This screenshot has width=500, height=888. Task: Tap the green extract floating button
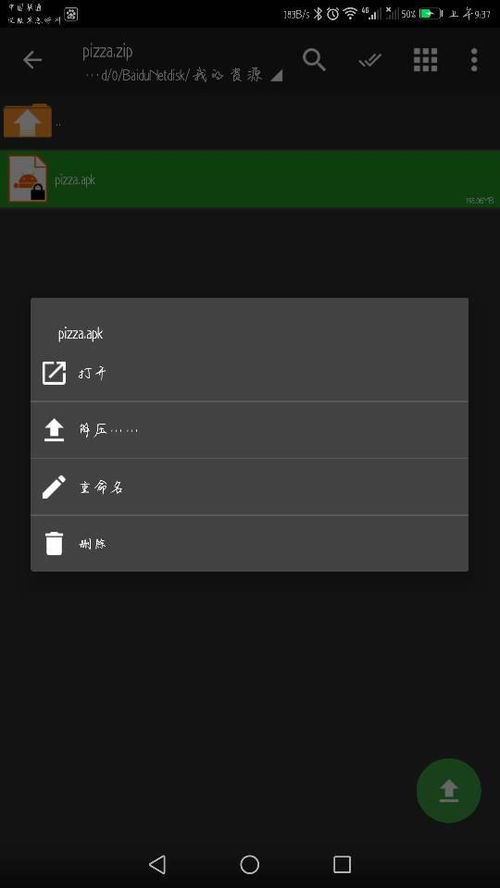coord(448,791)
